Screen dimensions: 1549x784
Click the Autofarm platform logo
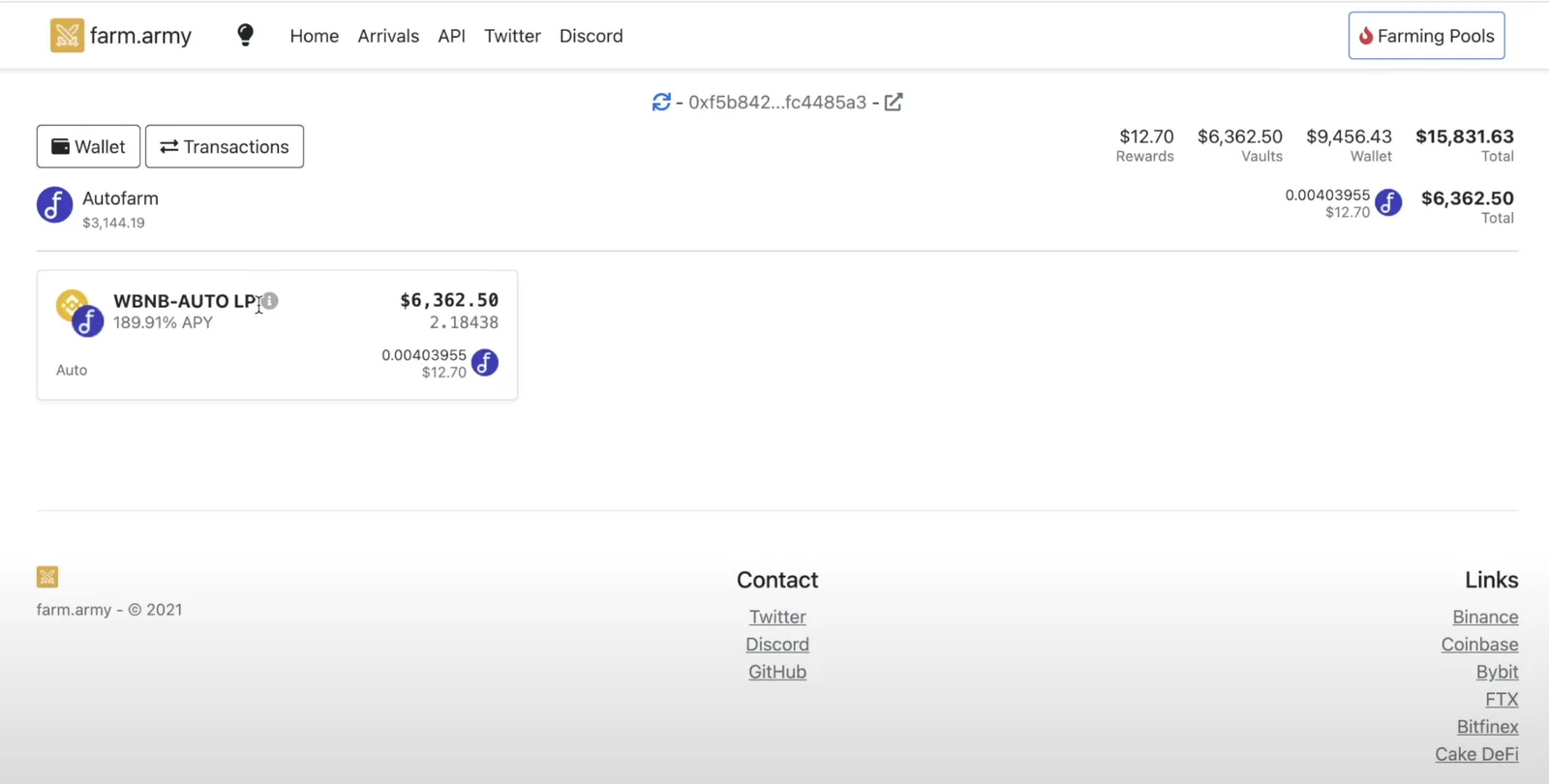[54, 205]
